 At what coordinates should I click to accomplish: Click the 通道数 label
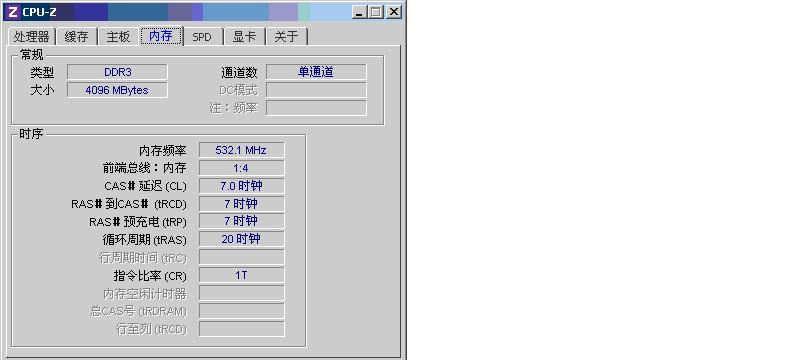239,72
